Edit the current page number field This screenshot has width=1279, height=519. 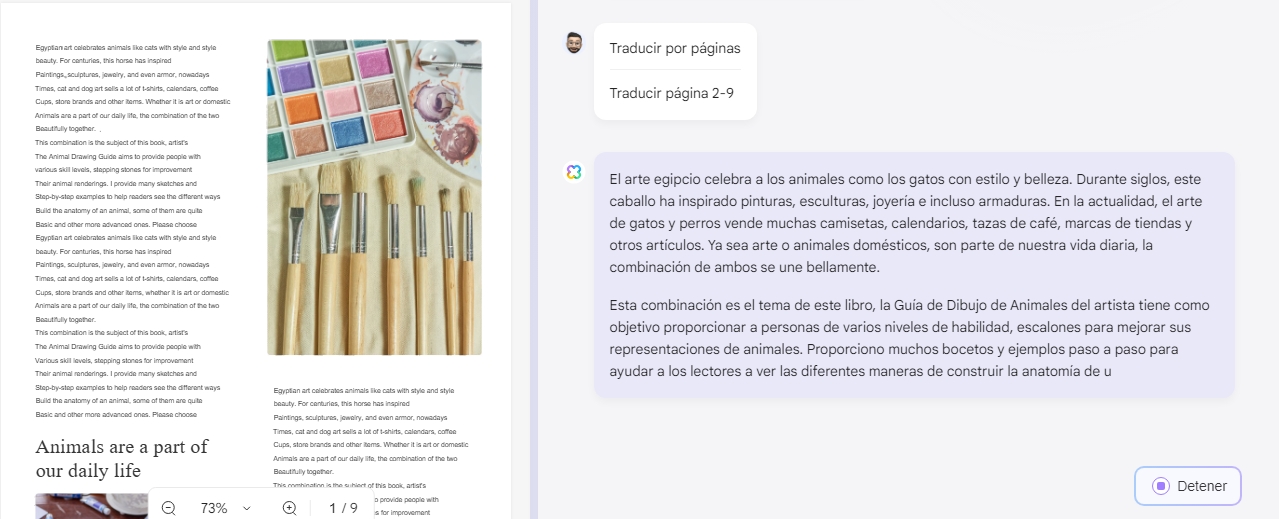(x=333, y=508)
